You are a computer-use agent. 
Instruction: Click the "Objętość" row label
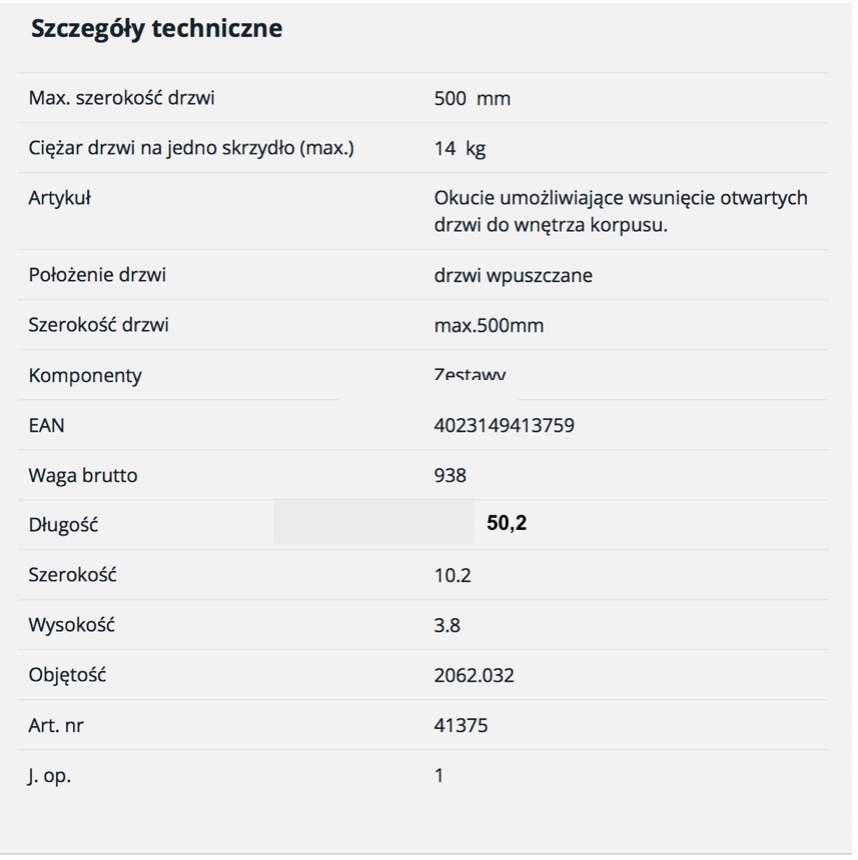(x=67, y=675)
